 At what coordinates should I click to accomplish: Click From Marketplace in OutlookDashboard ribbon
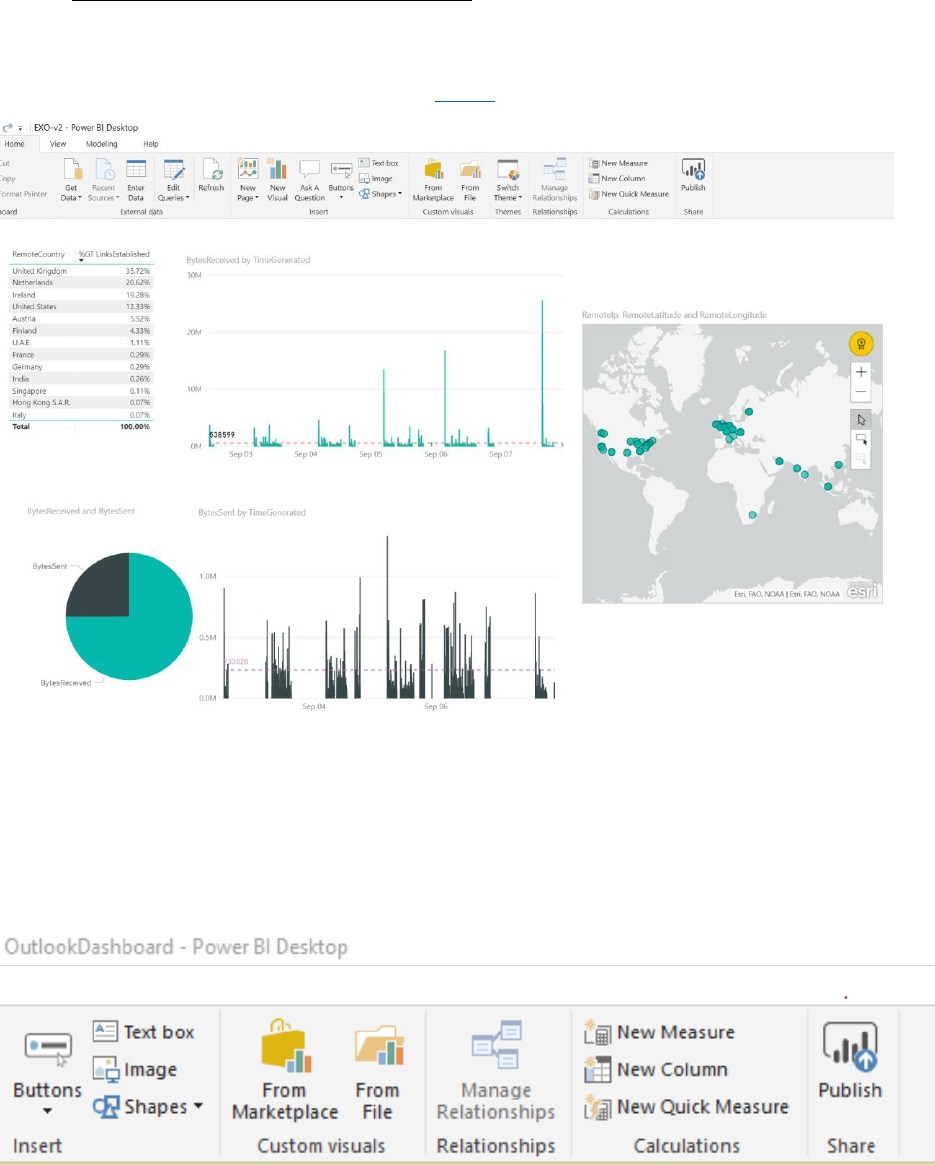pos(285,1070)
